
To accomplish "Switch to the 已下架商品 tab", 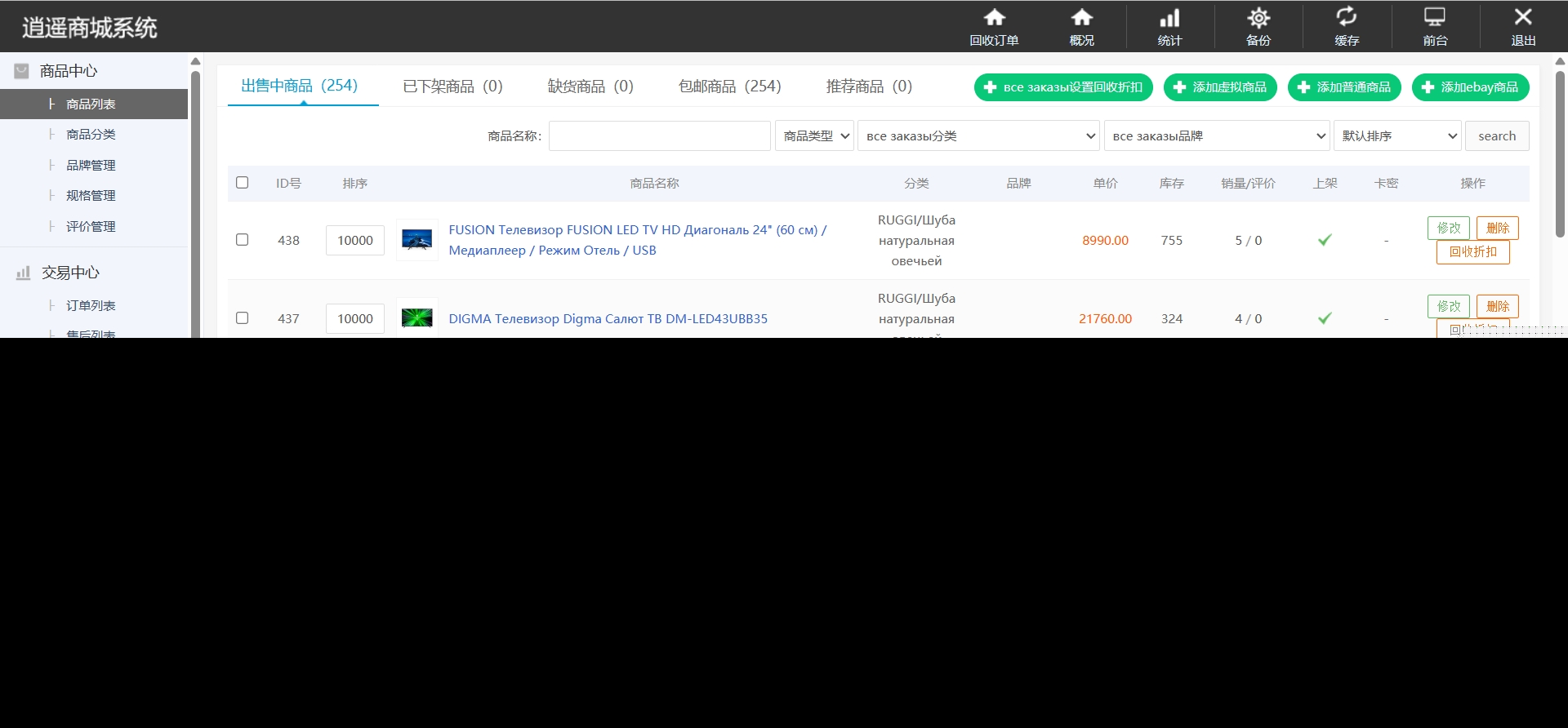I will (x=452, y=87).
